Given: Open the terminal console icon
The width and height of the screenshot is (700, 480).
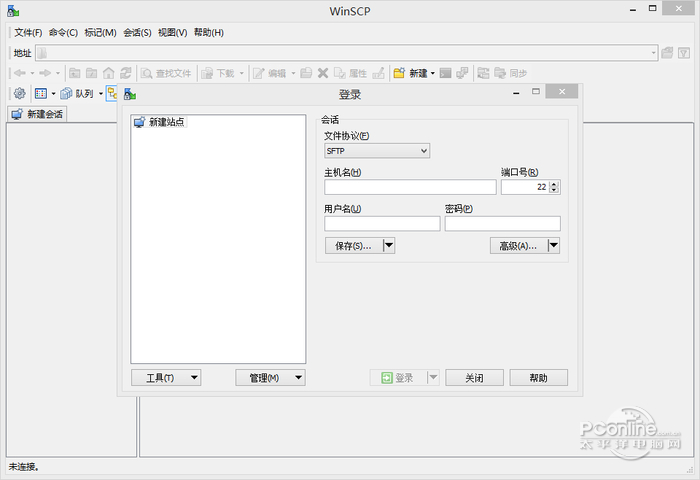Looking at the screenshot, I should [x=445, y=73].
